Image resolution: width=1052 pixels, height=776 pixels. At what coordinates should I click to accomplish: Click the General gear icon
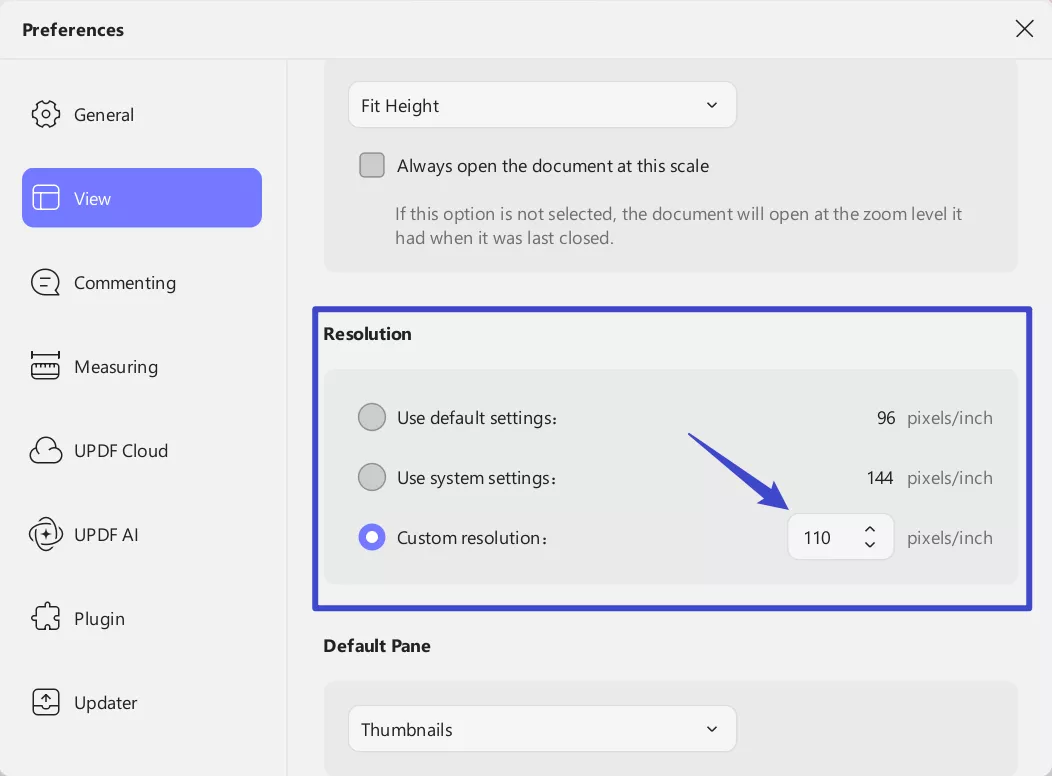[46, 114]
